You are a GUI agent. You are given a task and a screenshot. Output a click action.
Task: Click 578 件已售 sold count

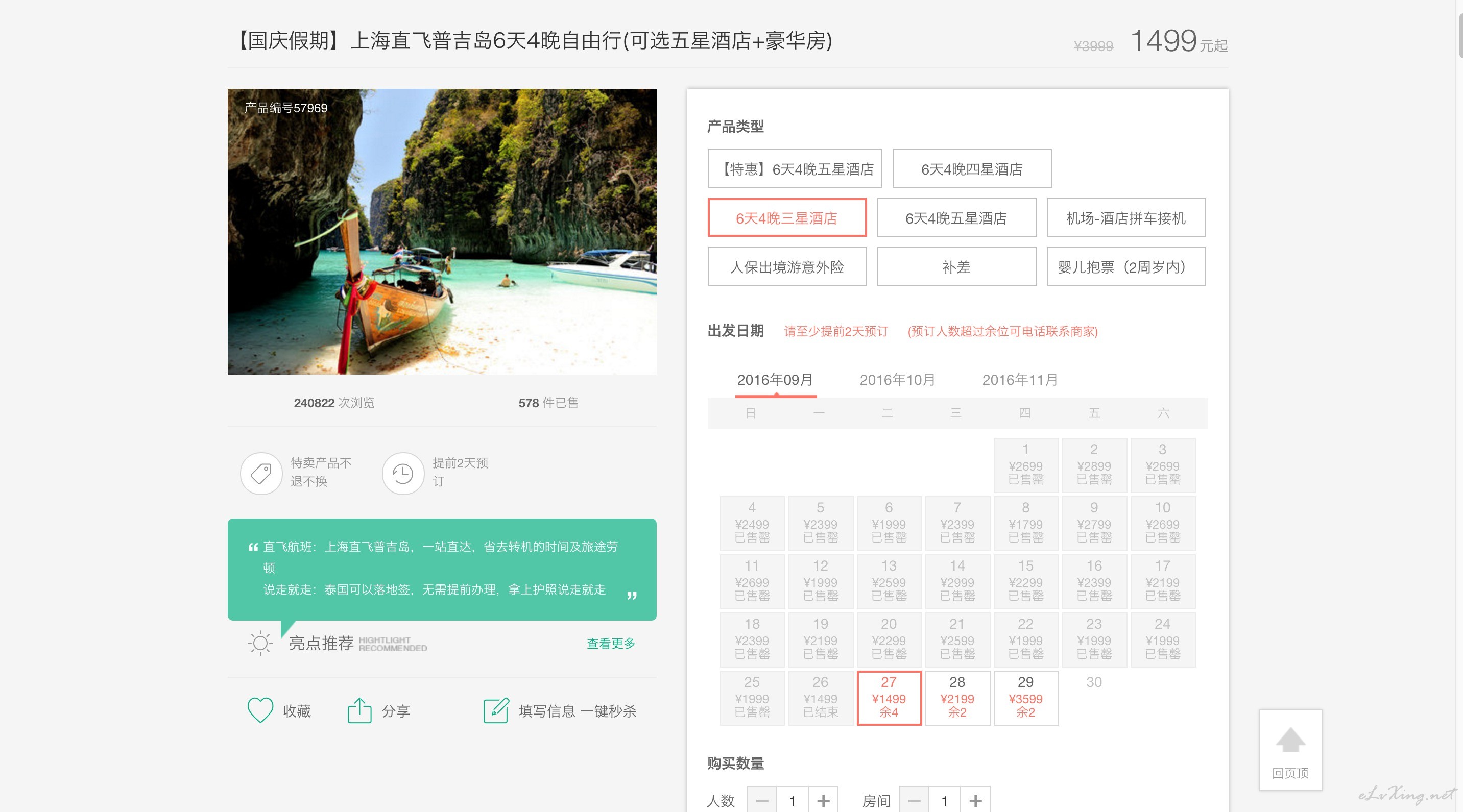(x=548, y=403)
